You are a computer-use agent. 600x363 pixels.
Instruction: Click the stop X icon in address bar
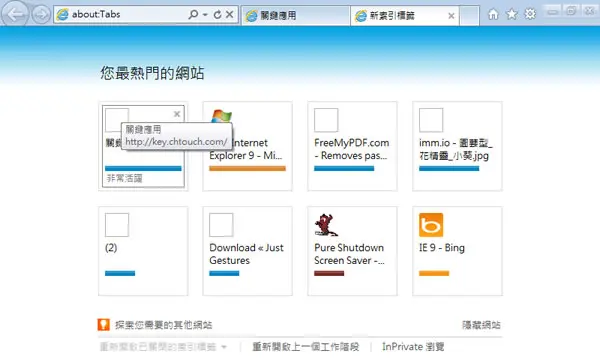tap(230, 15)
